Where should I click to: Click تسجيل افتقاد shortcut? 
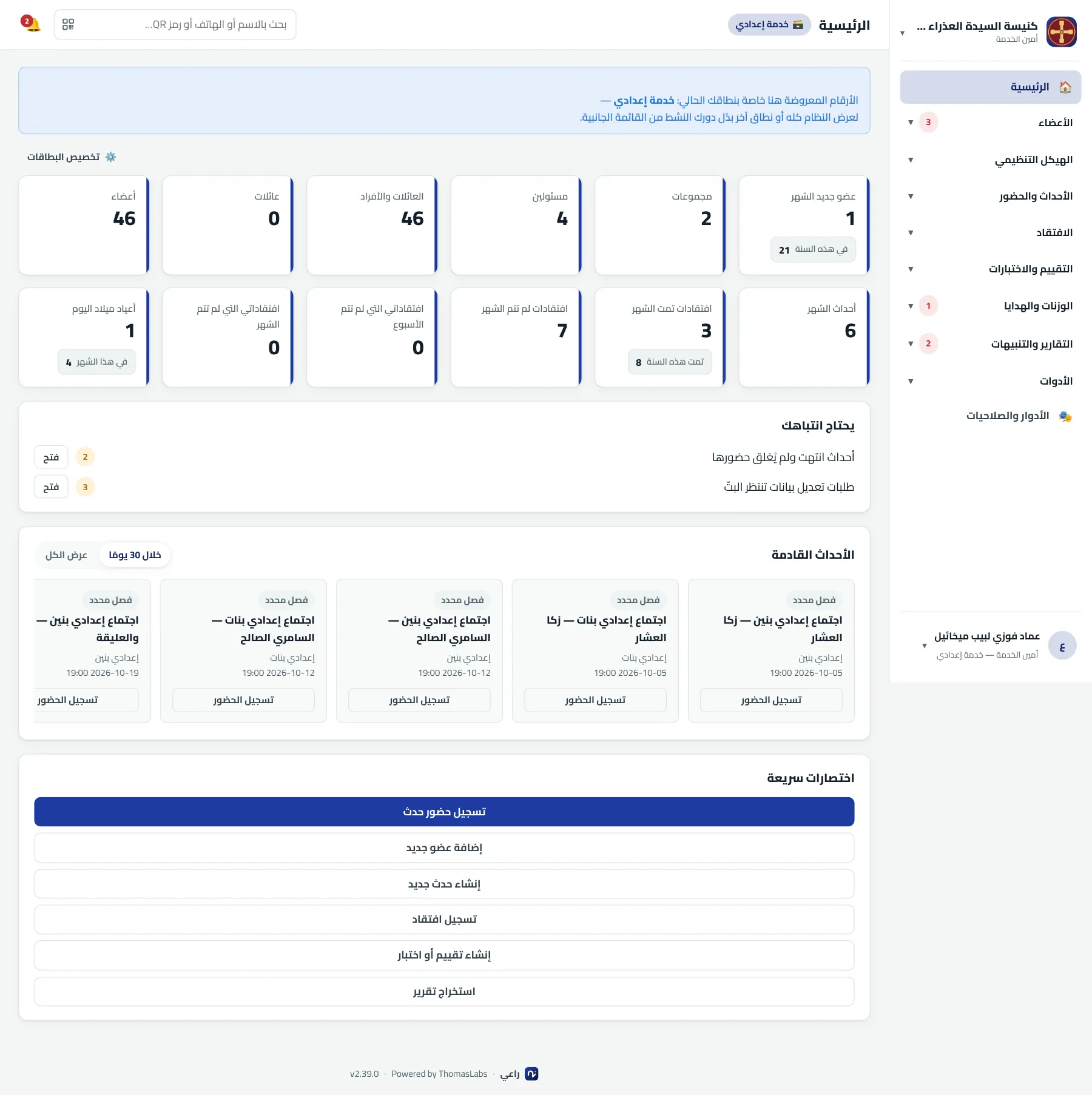444,920
